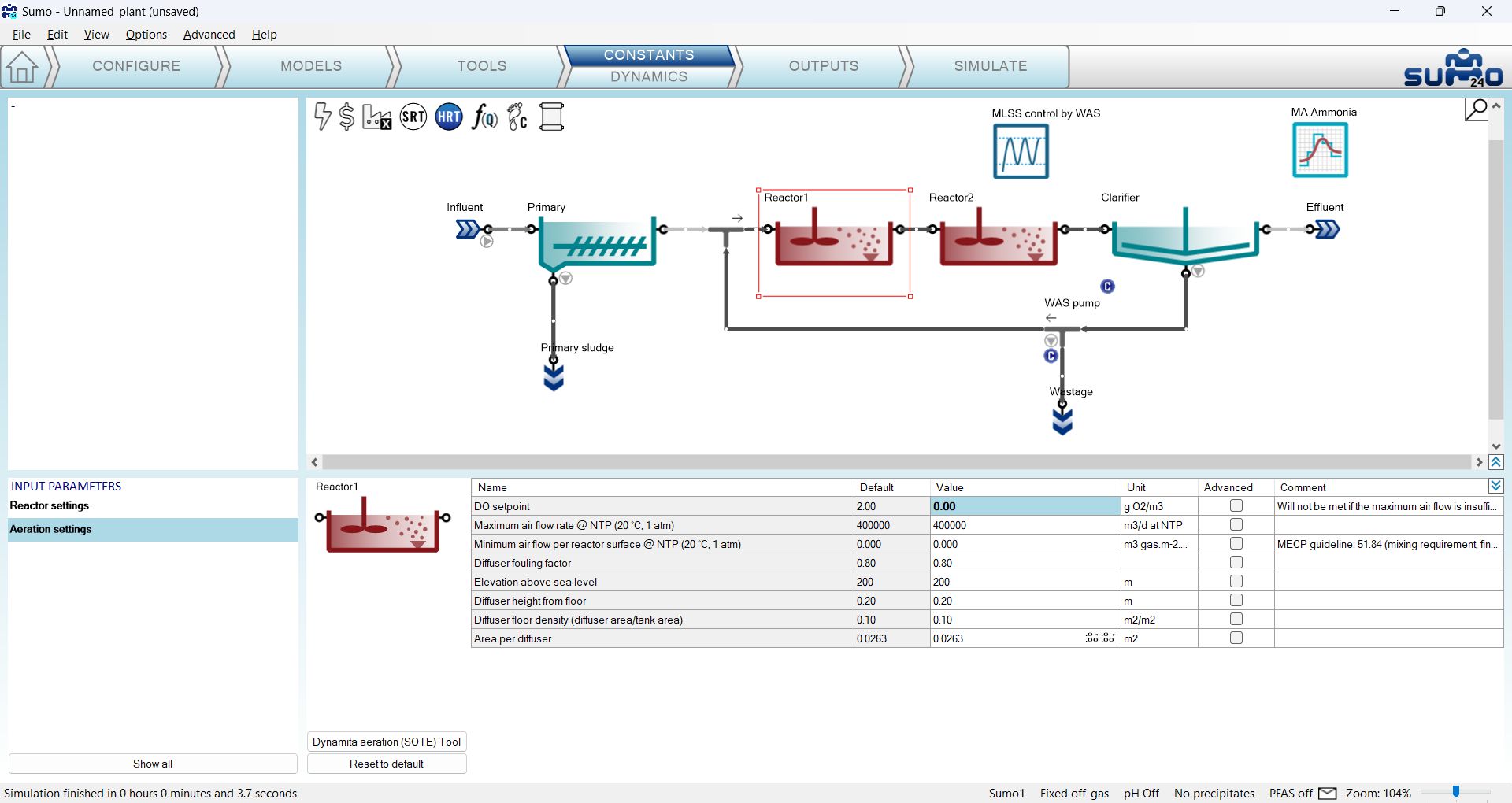1512x803 pixels.
Task: Click the canvas scroll-right arrow
Action: [1479, 462]
